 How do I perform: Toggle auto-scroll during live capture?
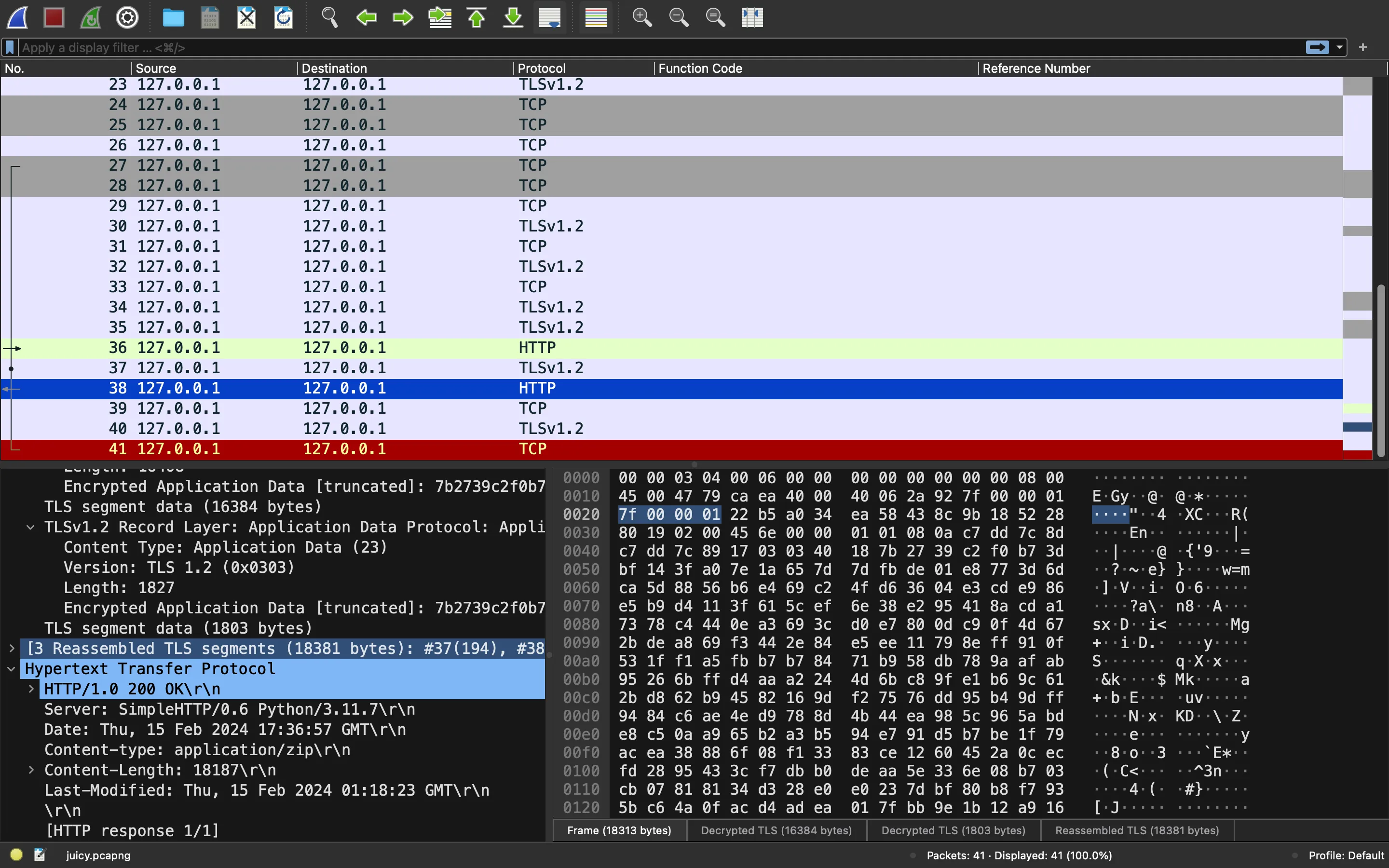(550, 17)
